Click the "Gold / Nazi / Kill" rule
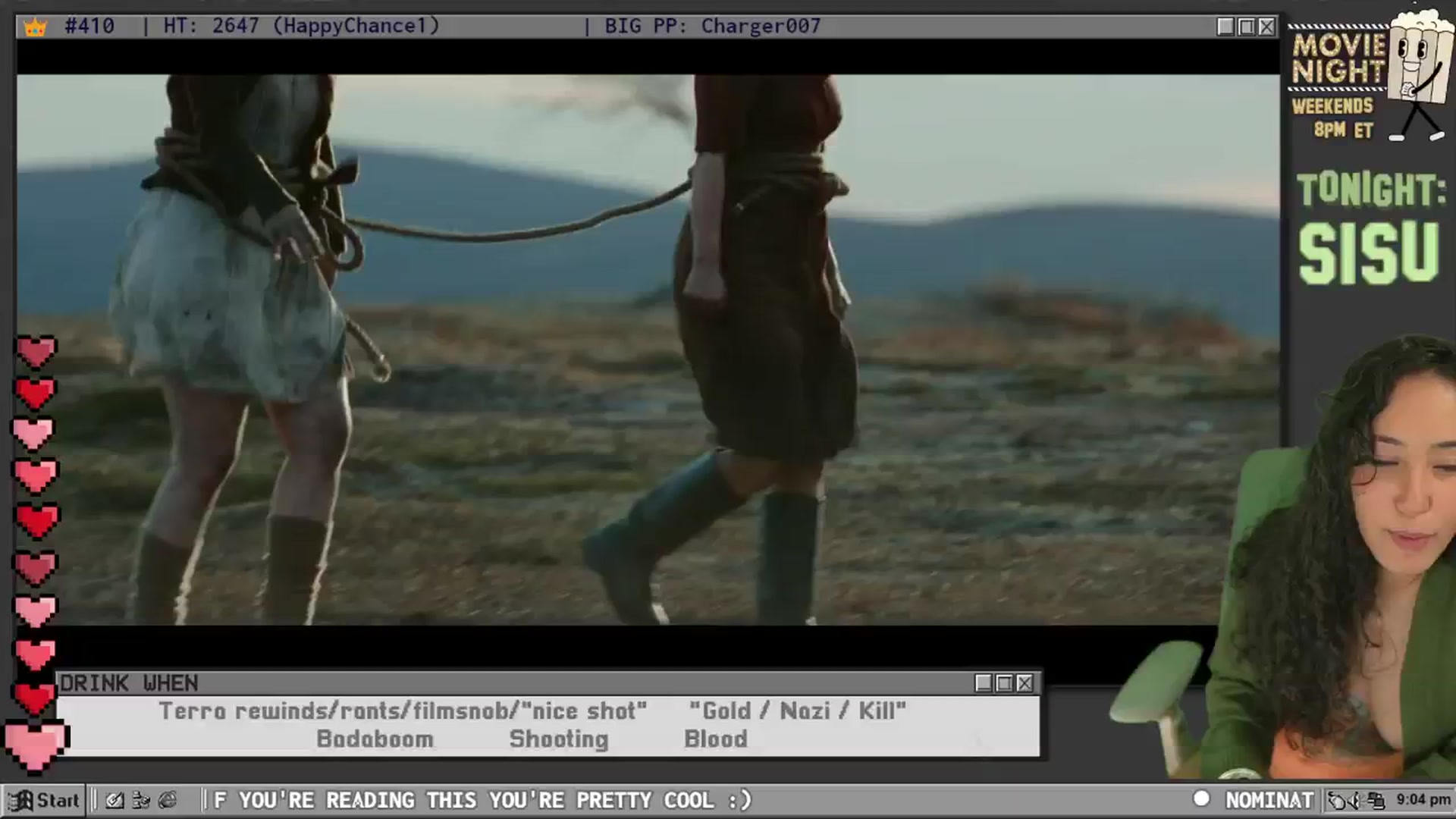 pos(798,711)
